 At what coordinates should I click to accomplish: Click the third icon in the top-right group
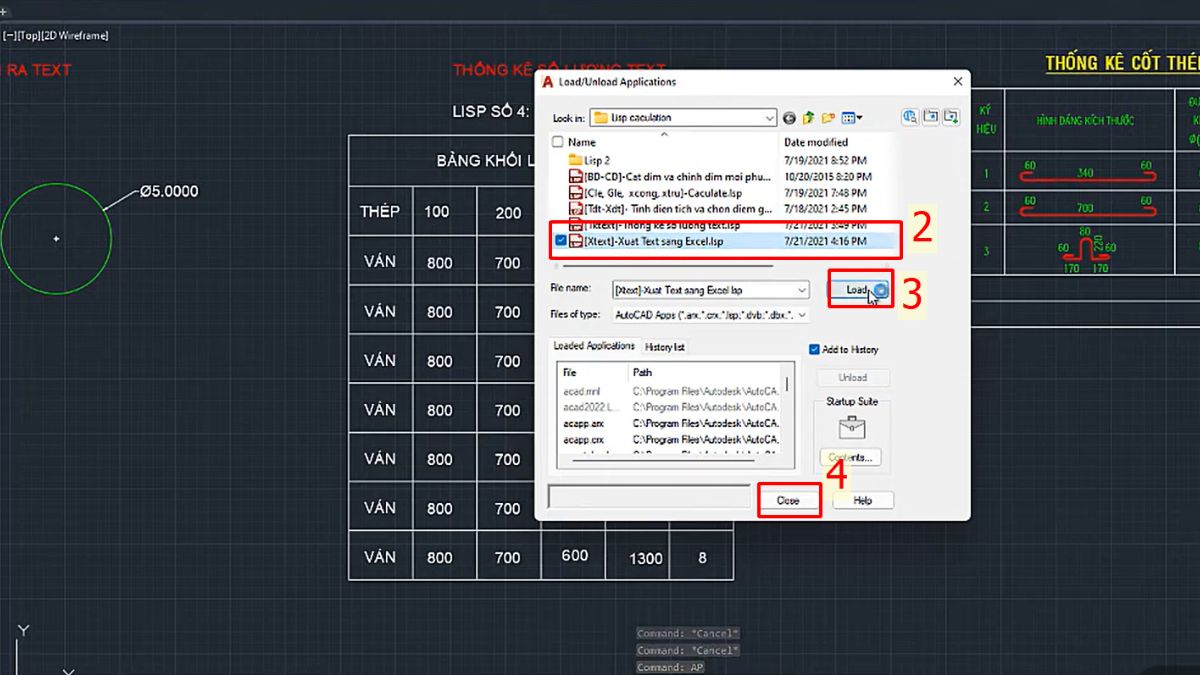point(952,117)
